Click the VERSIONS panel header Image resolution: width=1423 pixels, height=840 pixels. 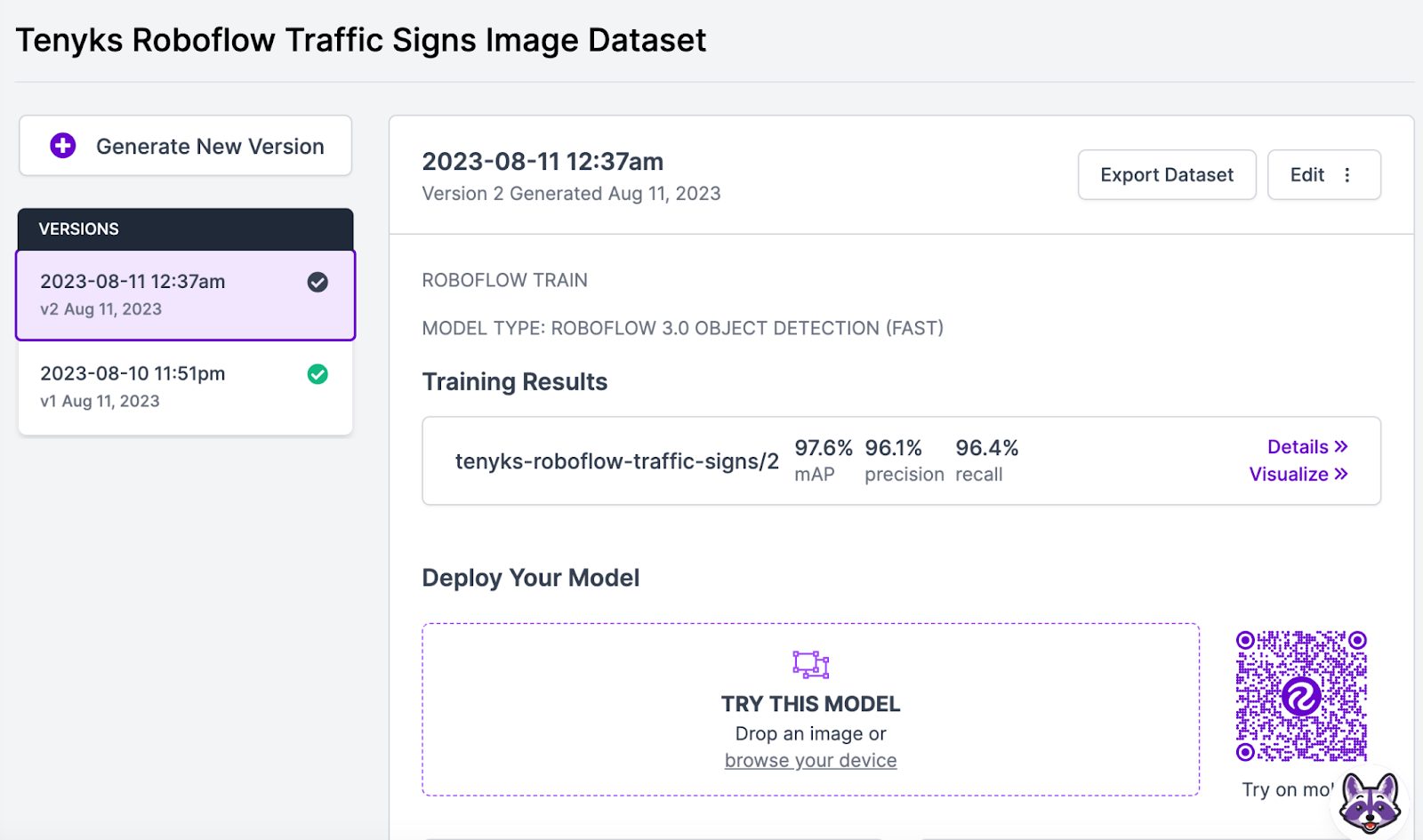coord(186,229)
